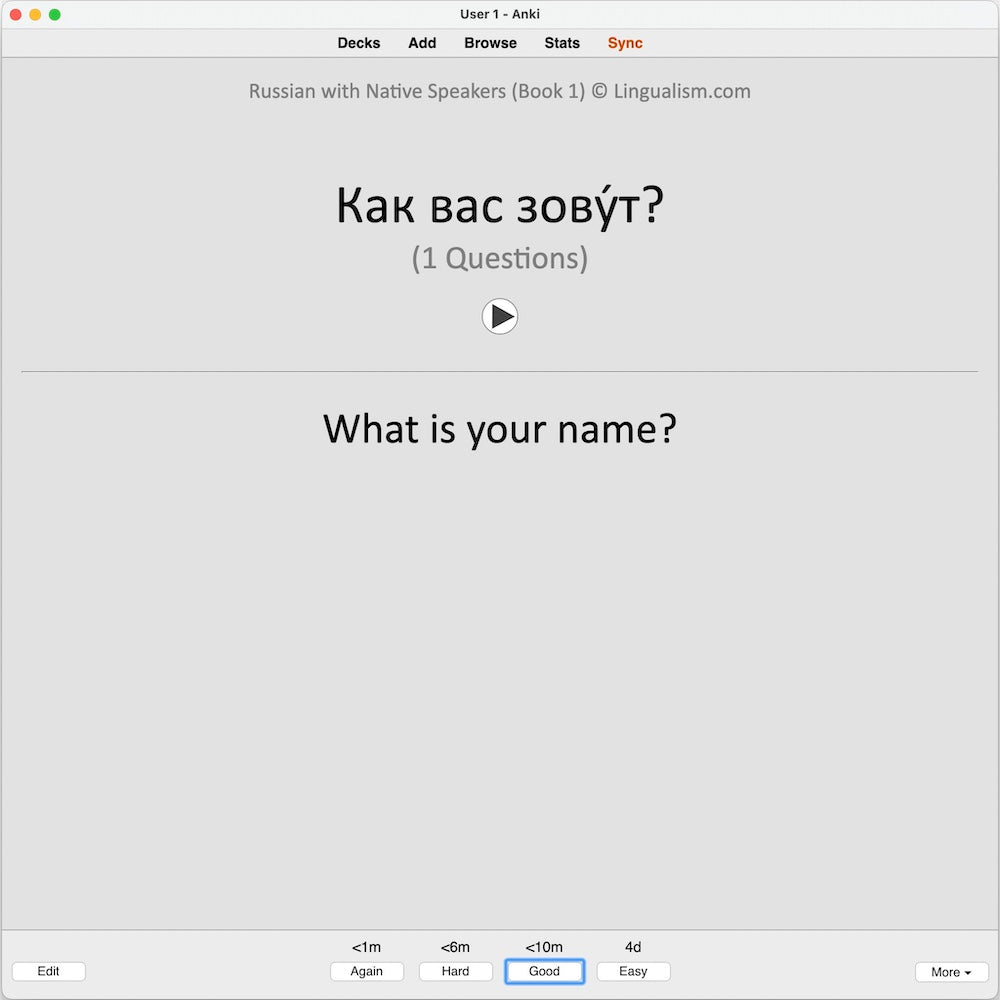Sync with AnkiWeb
Screen dimensions: 1000x1000
(x=624, y=43)
